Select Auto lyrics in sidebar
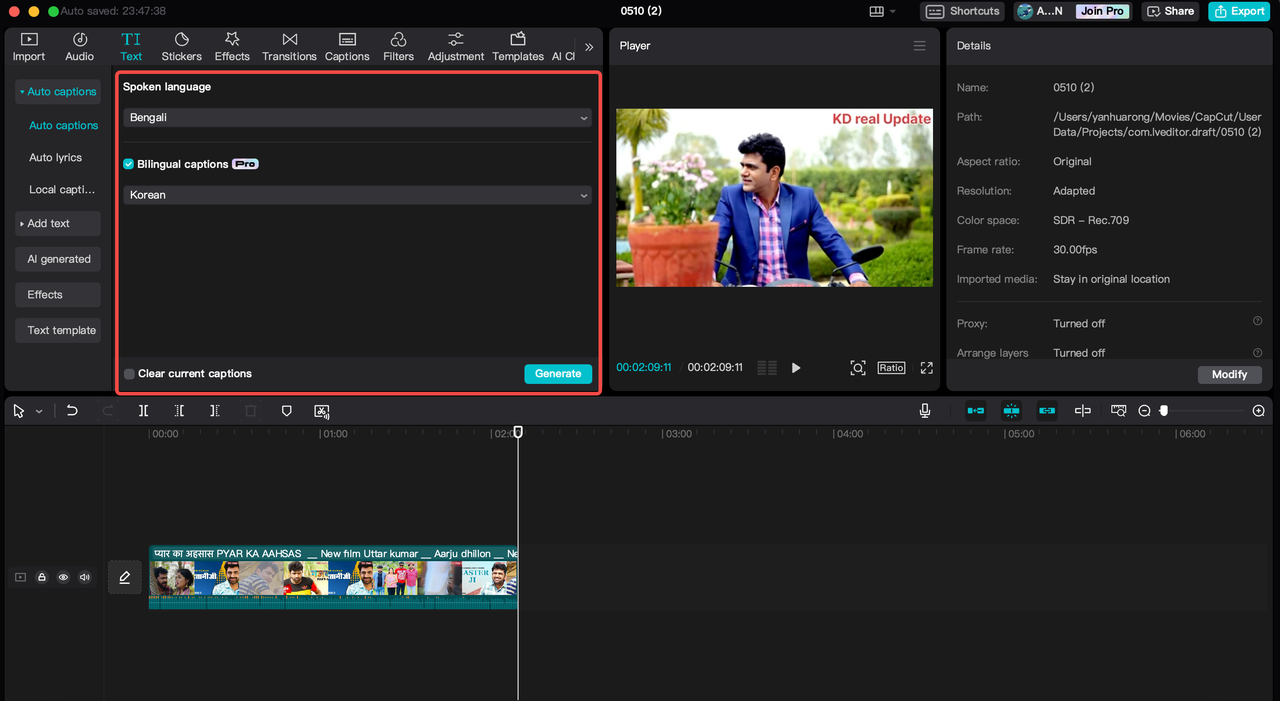The height and width of the screenshot is (701, 1280). pyautogui.click(x=56, y=158)
